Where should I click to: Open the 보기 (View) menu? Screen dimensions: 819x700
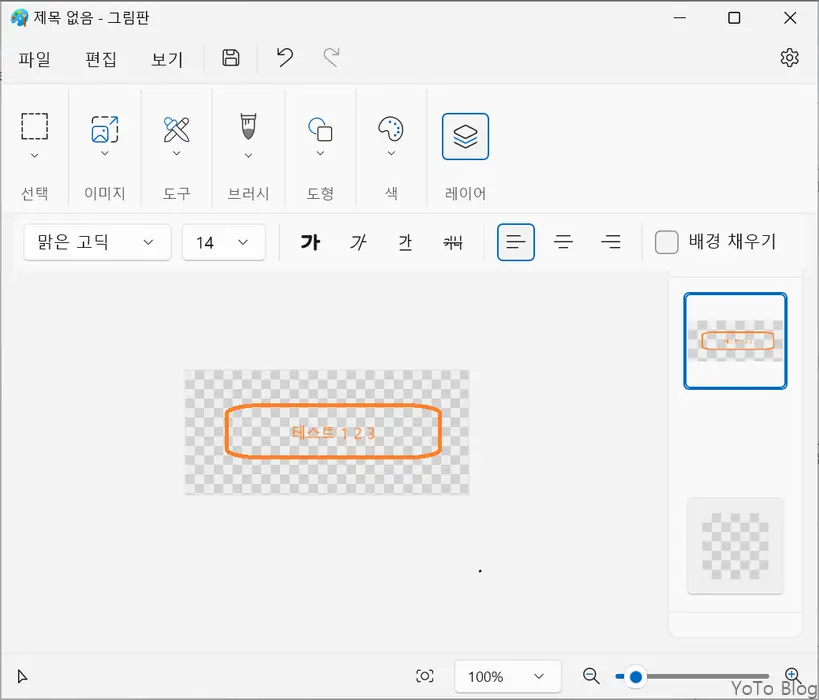[x=167, y=59]
